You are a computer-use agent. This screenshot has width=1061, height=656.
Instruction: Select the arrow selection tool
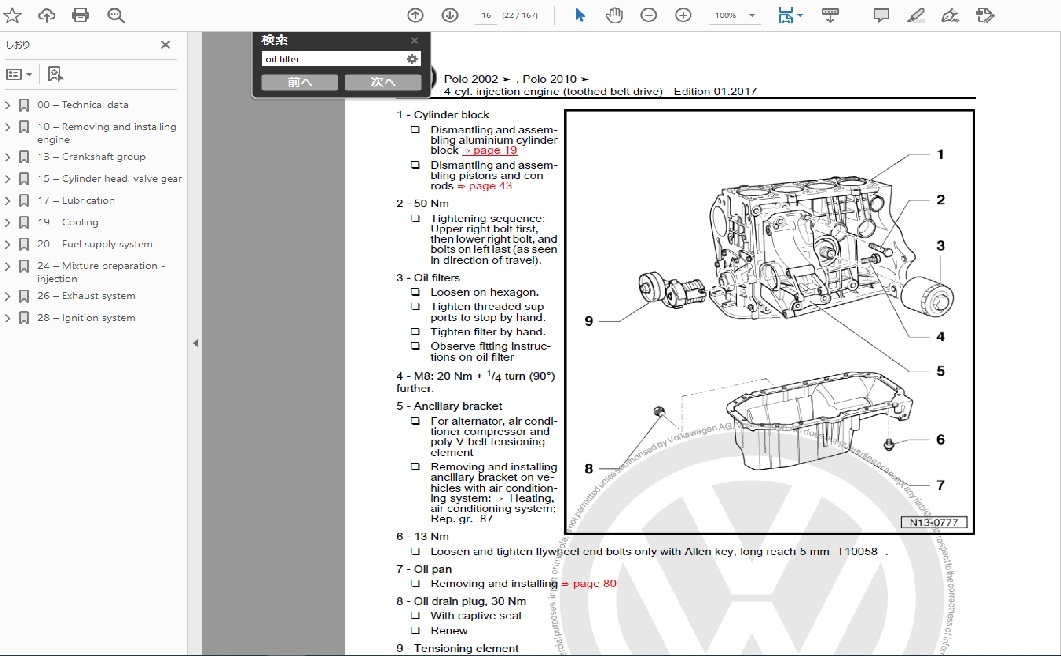click(580, 15)
